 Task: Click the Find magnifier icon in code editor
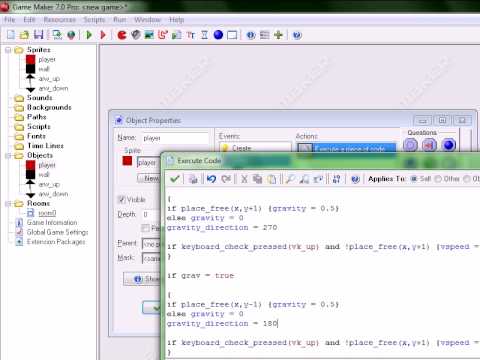tap(290, 179)
